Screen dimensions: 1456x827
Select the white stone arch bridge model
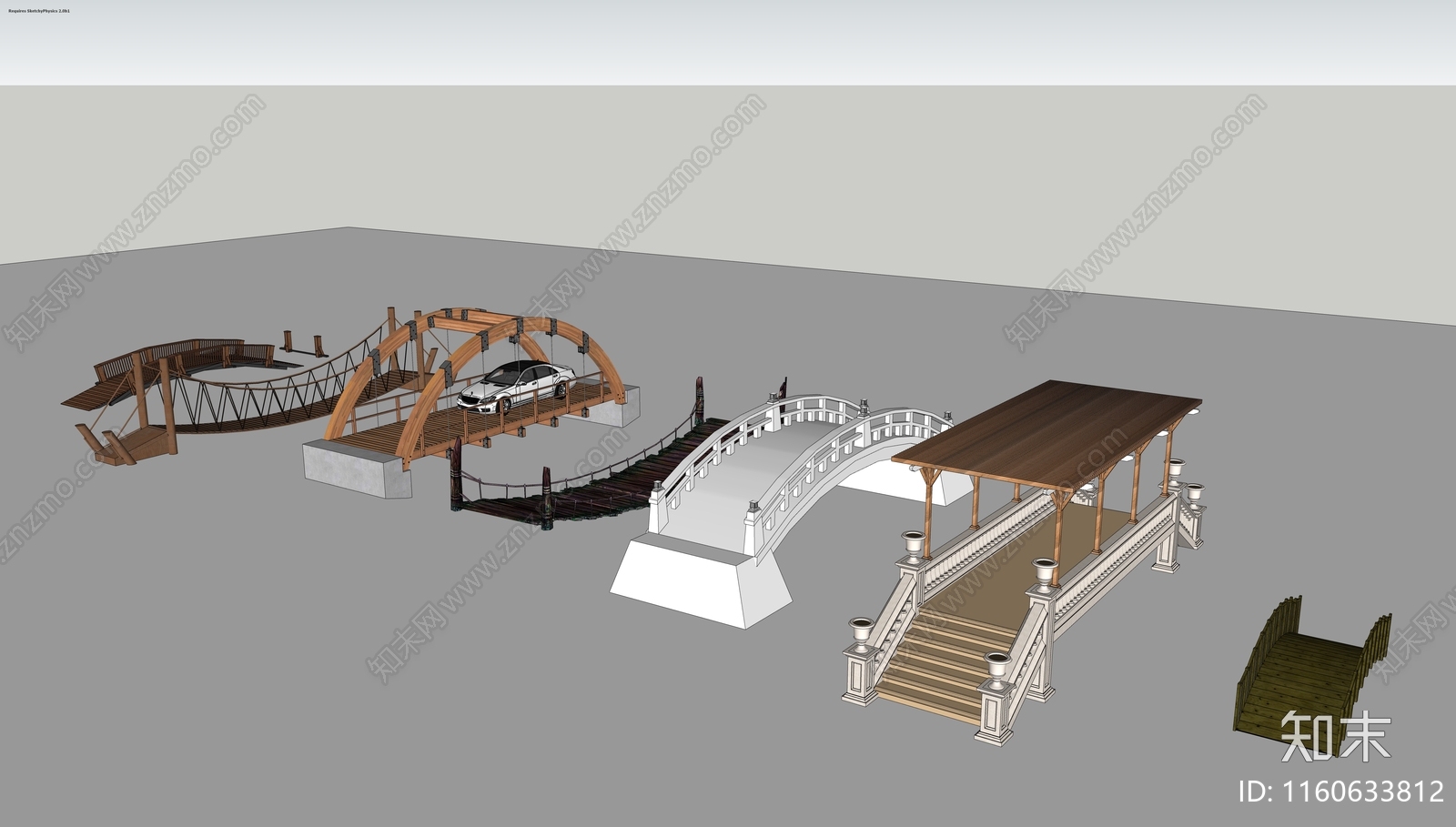point(783,509)
